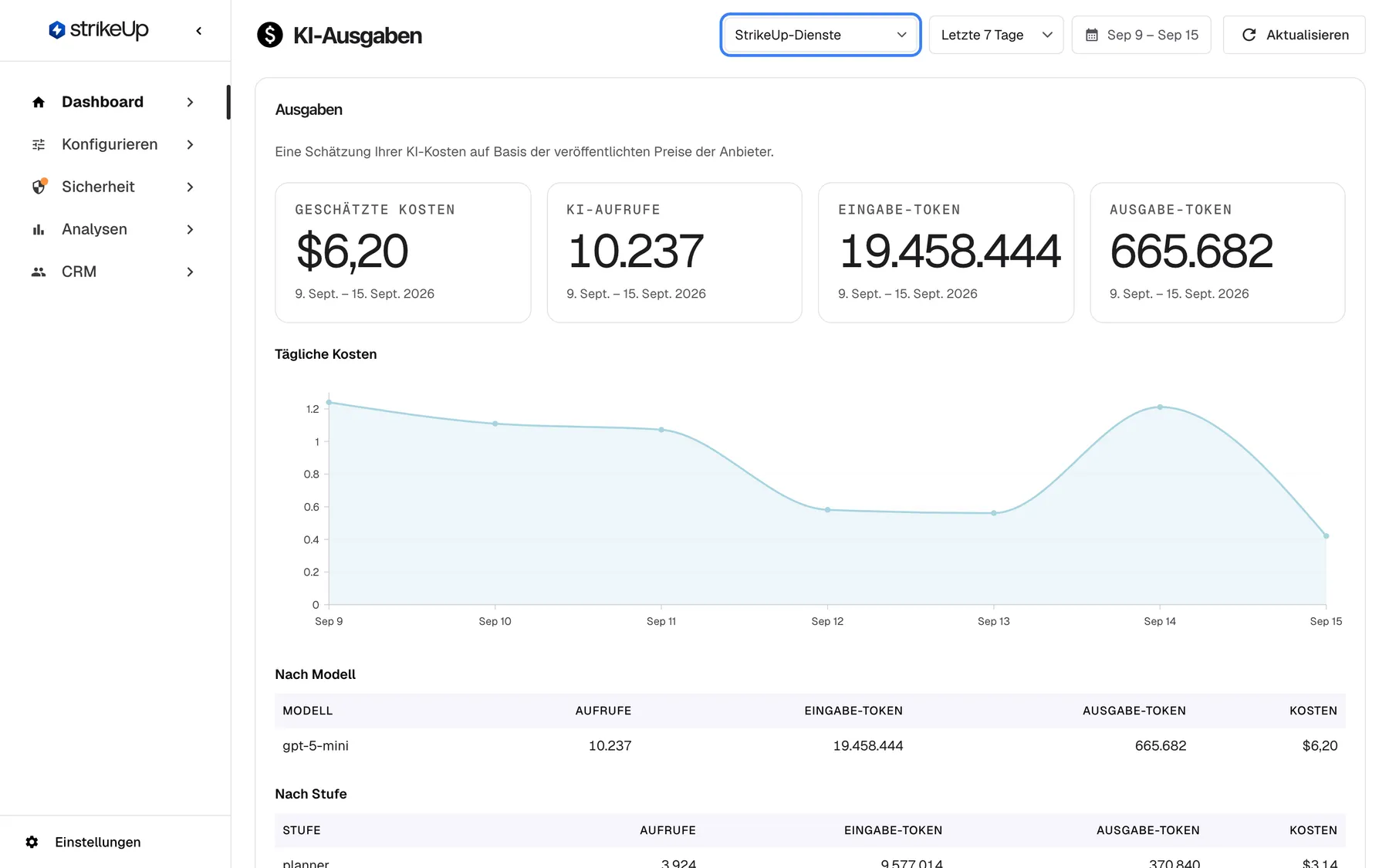This screenshot has width=1389, height=868.
Task: Click the Geschätzte Kosten $6,20 value
Action: [352, 252]
